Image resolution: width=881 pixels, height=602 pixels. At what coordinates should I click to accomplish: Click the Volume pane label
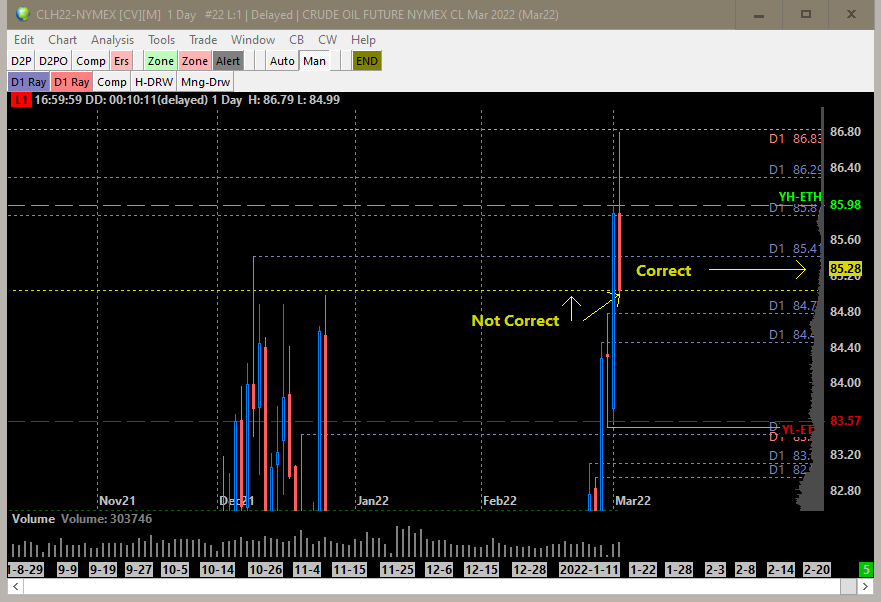point(34,519)
